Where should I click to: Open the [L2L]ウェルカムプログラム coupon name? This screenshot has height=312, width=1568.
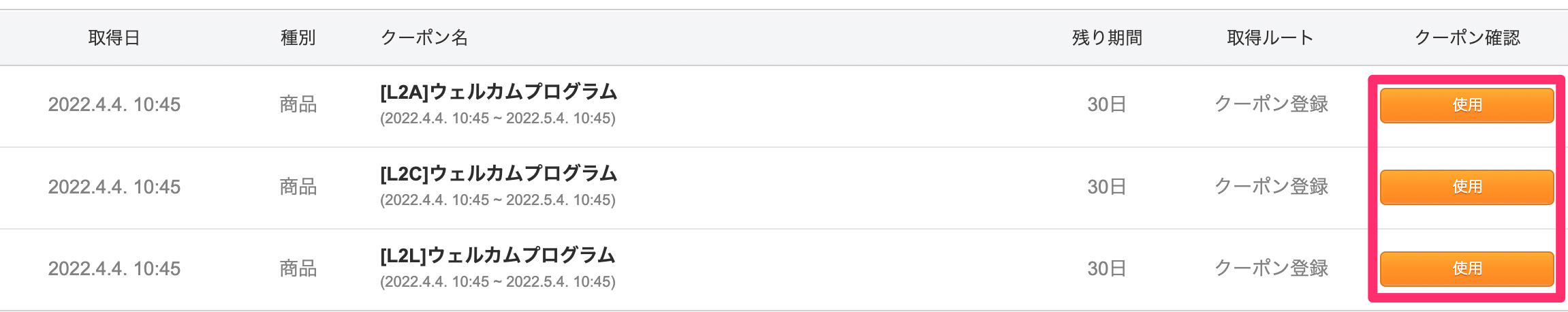(497, 255)
